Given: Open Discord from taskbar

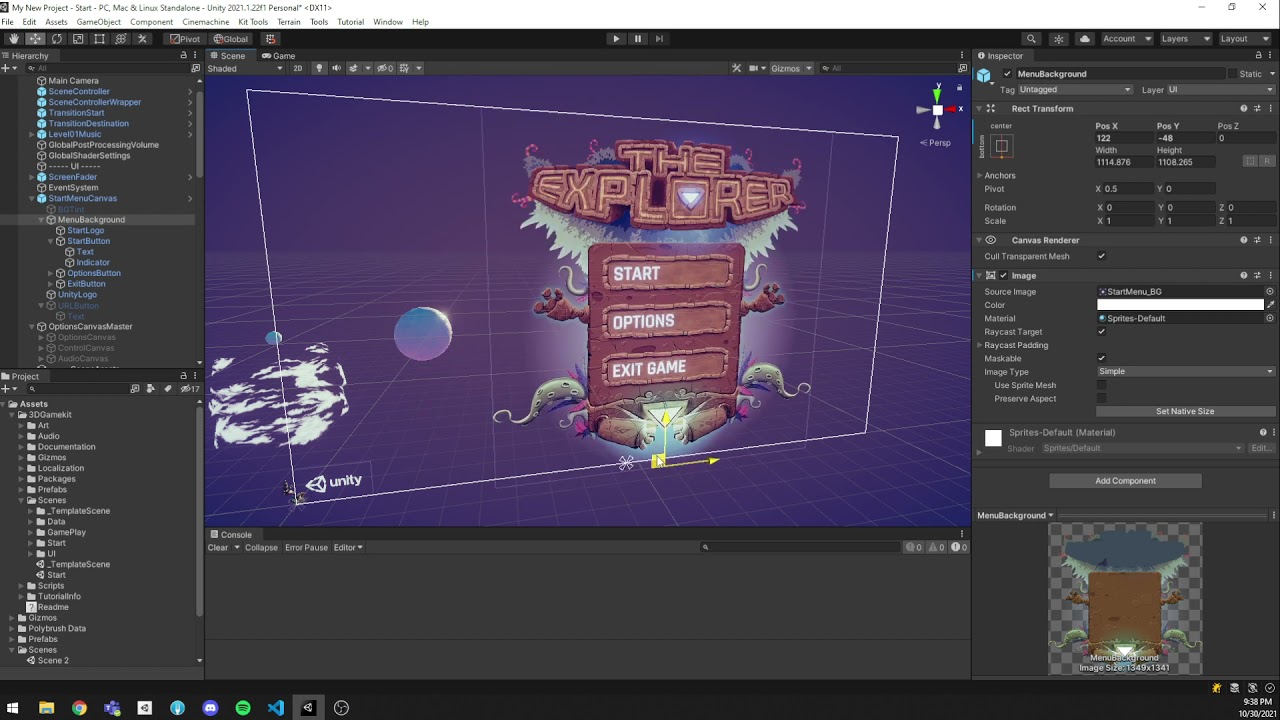Looking at the screenshot, I should [210, 708].
